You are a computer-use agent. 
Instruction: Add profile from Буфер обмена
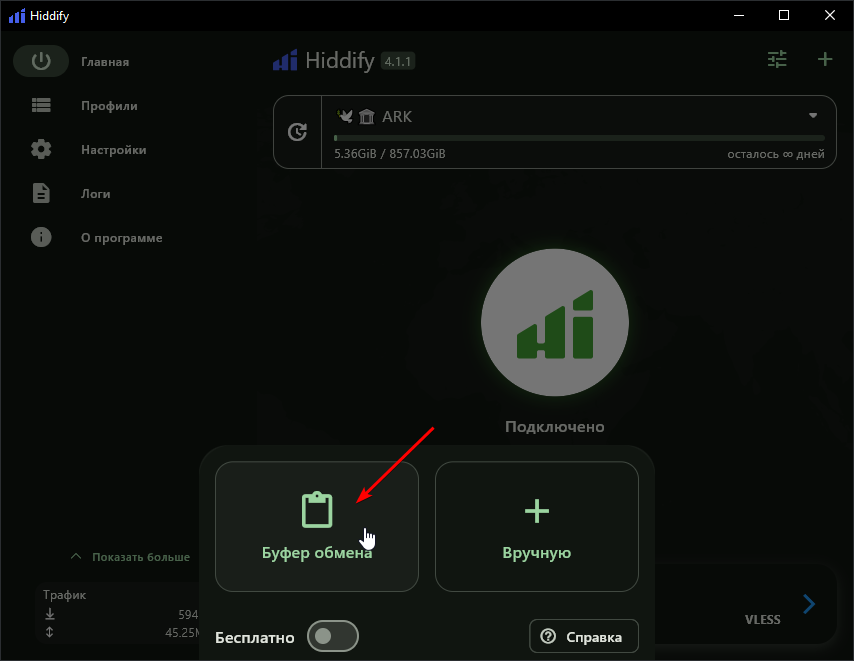(316, 526)
